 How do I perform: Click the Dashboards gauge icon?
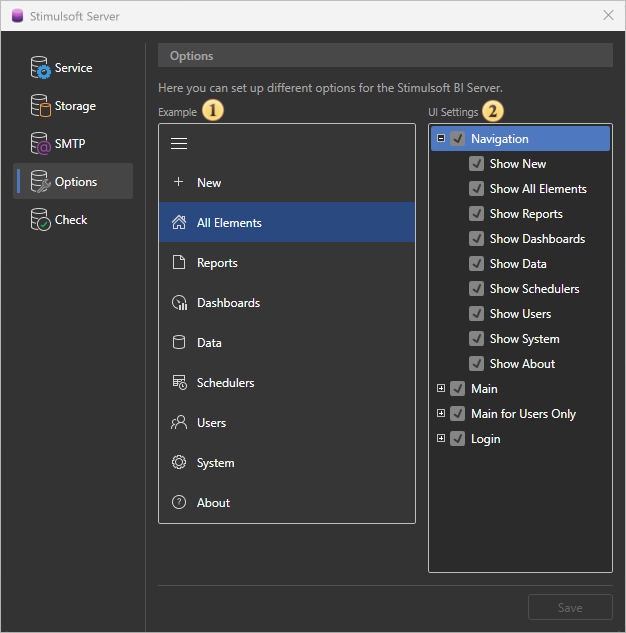tap(179, 303)
